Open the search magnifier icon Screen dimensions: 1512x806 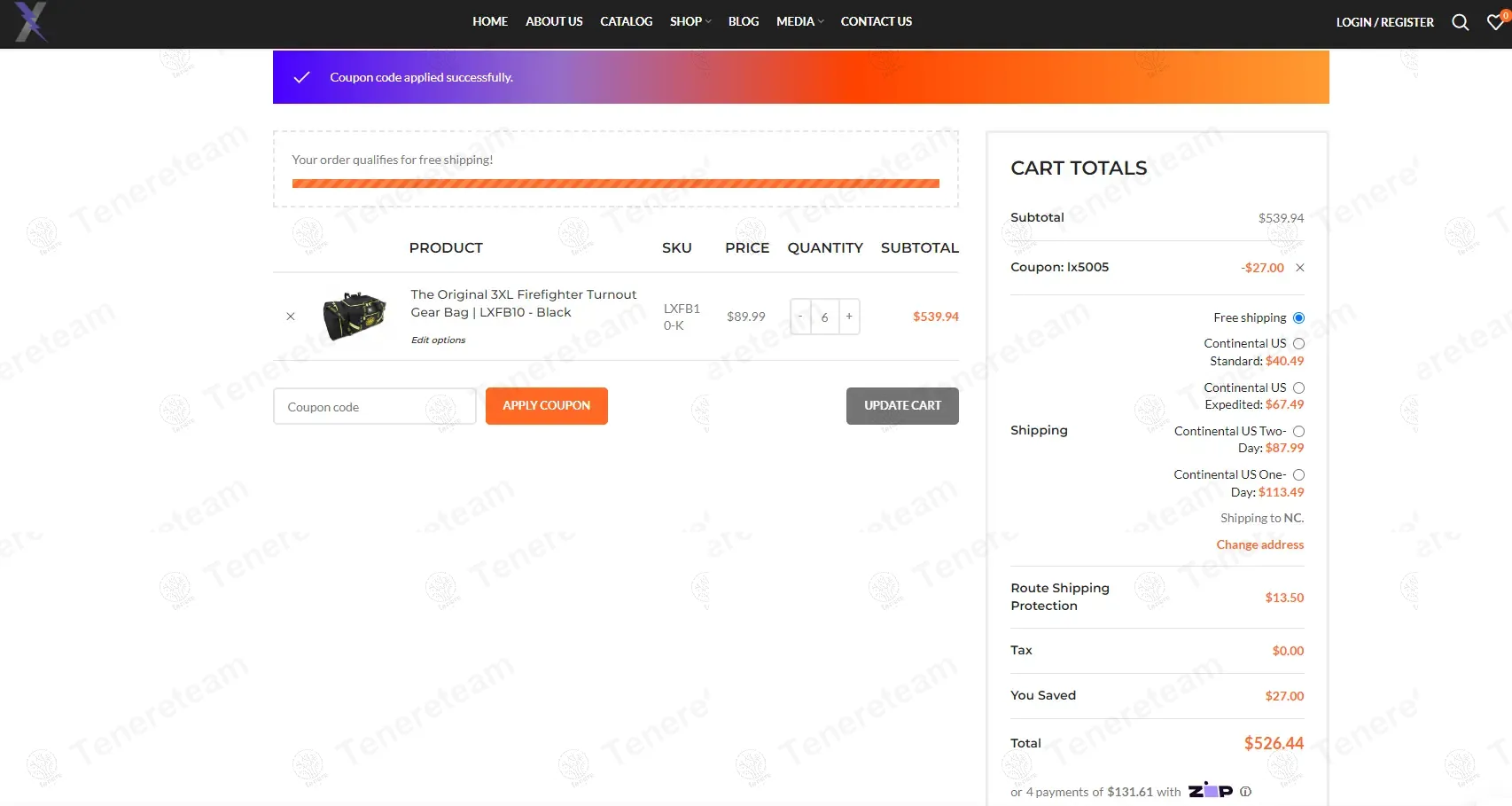pos(1460,22)
